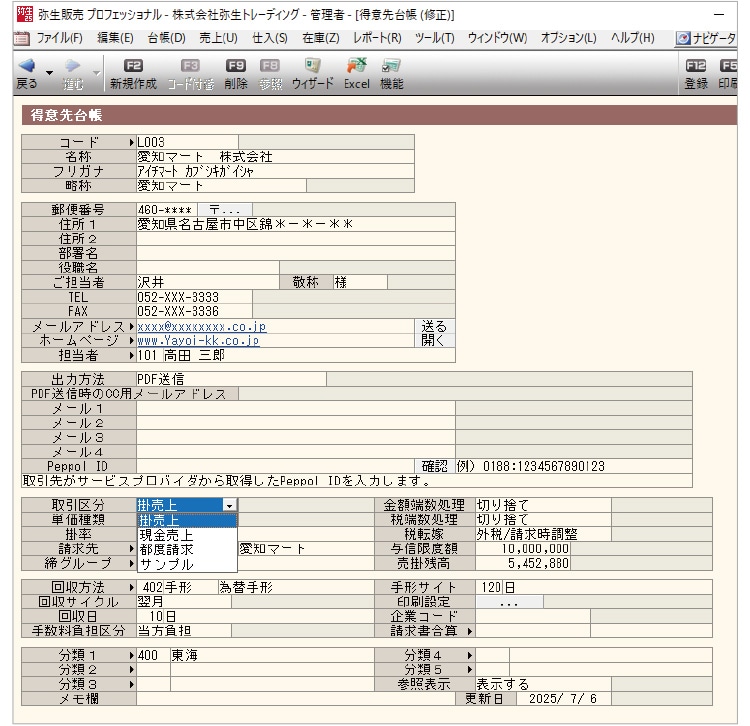Open the 在庫(Z) menu
This screenshot has height=726, width=750.
coord(321,38)
